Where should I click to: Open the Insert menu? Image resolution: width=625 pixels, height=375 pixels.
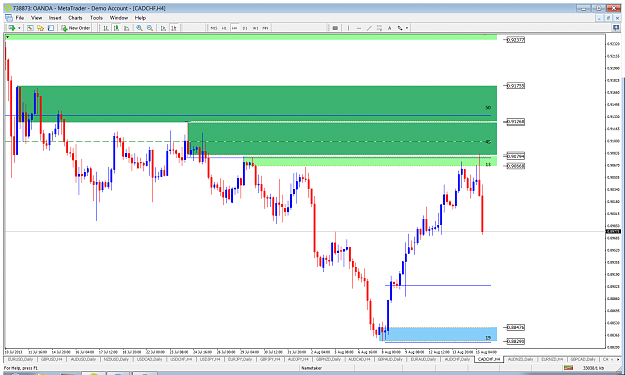(55, 18)
